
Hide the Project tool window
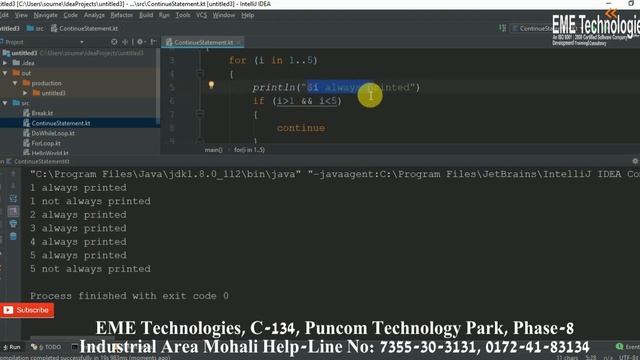click(x=153, y=42)
